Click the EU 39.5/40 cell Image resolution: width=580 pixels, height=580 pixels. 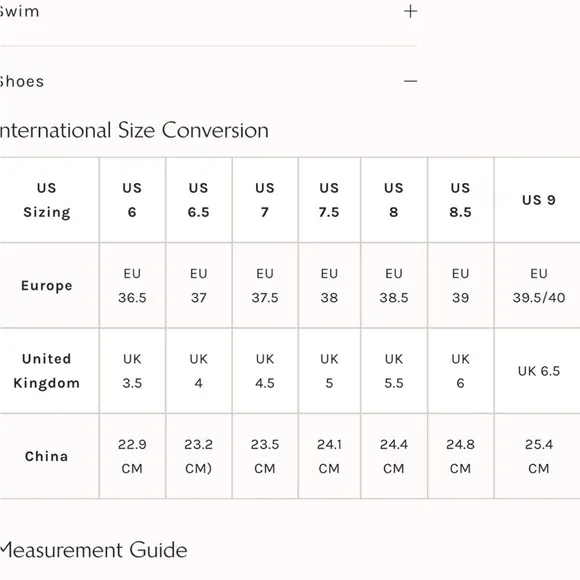(539, 286)
